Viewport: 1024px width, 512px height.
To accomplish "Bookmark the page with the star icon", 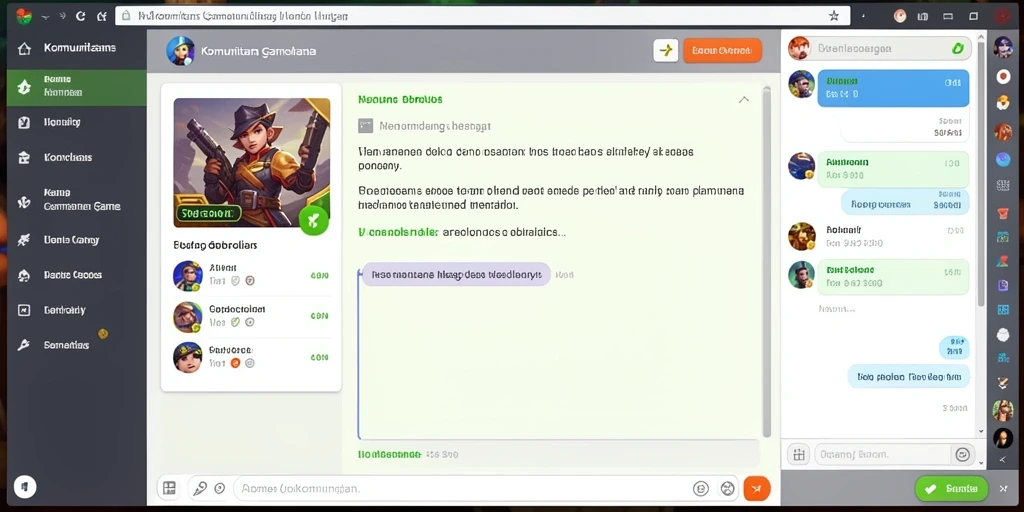I will pos(833,16).
